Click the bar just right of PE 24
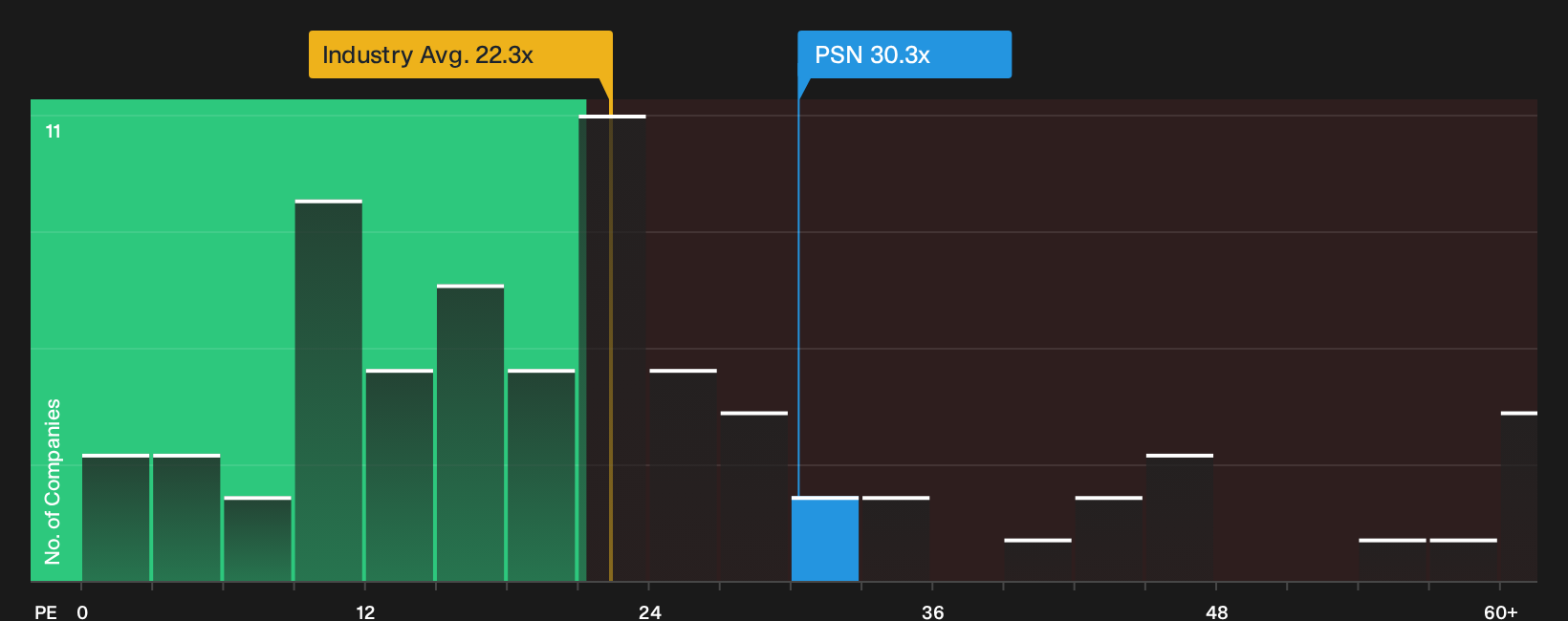1568x621 pixels. coord(683,475)
